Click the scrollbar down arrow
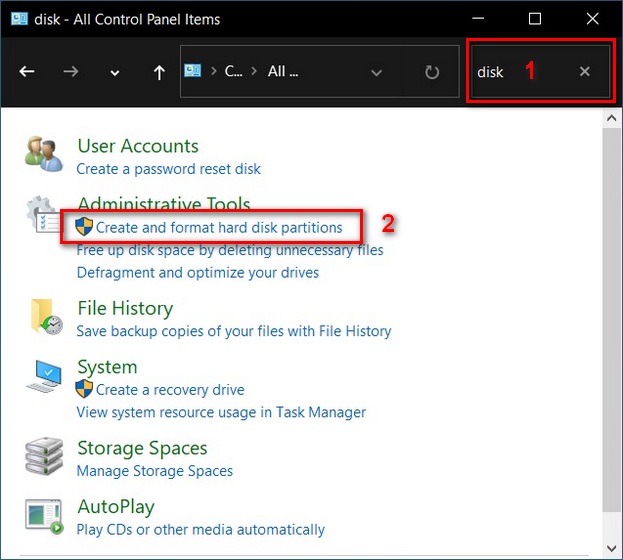The height and width of the screenshot is (560, 623). tap(611, 548)
